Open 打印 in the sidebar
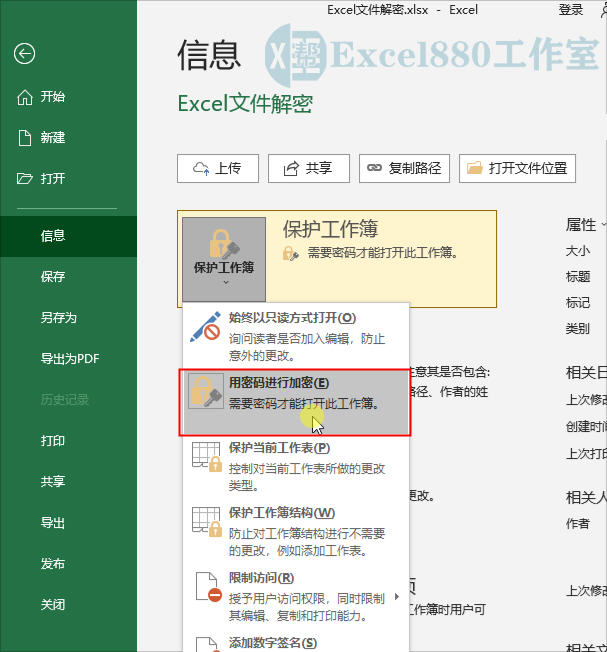 click(68, 440)
